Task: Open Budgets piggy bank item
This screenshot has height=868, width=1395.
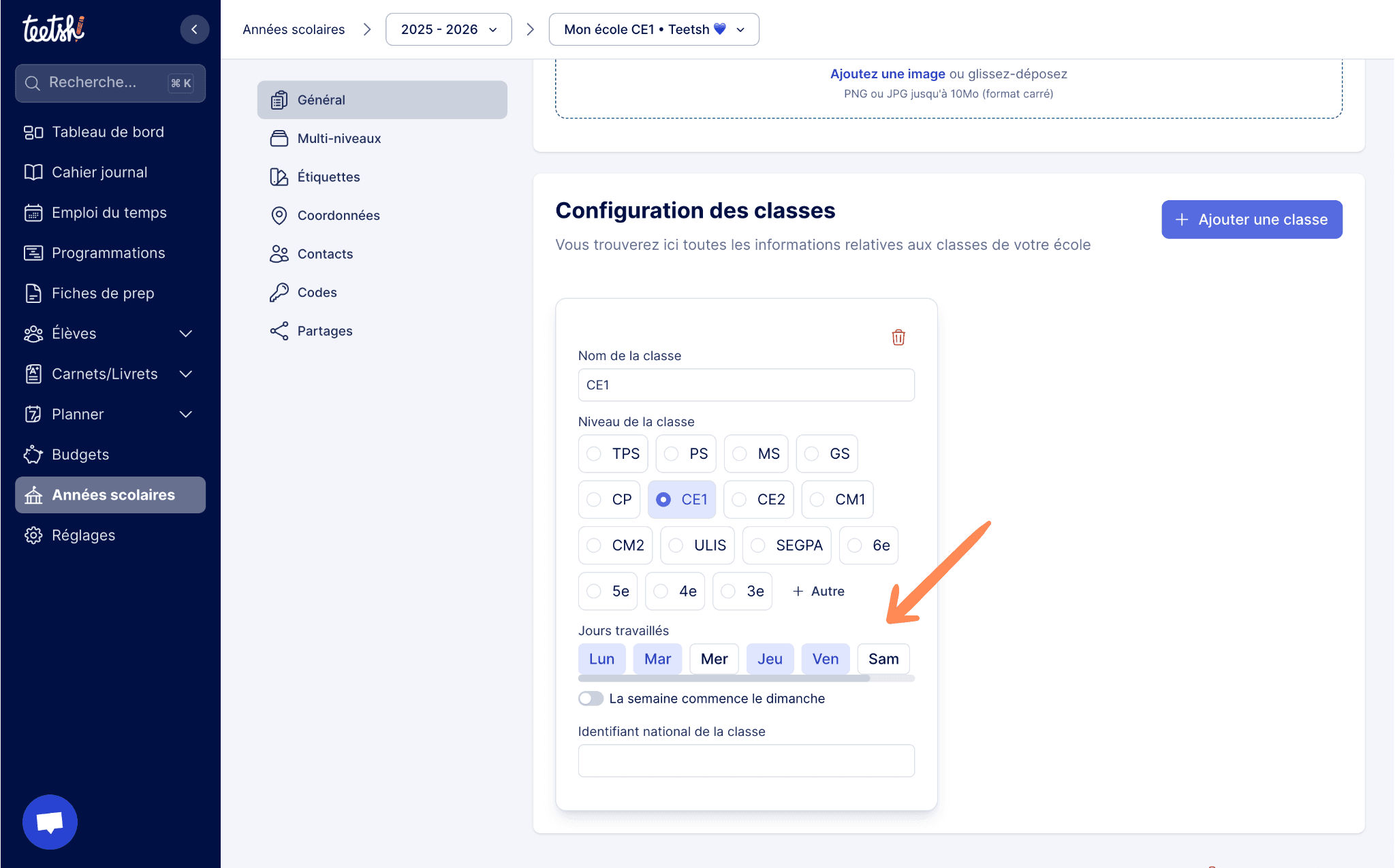Action: click(80, 455)
